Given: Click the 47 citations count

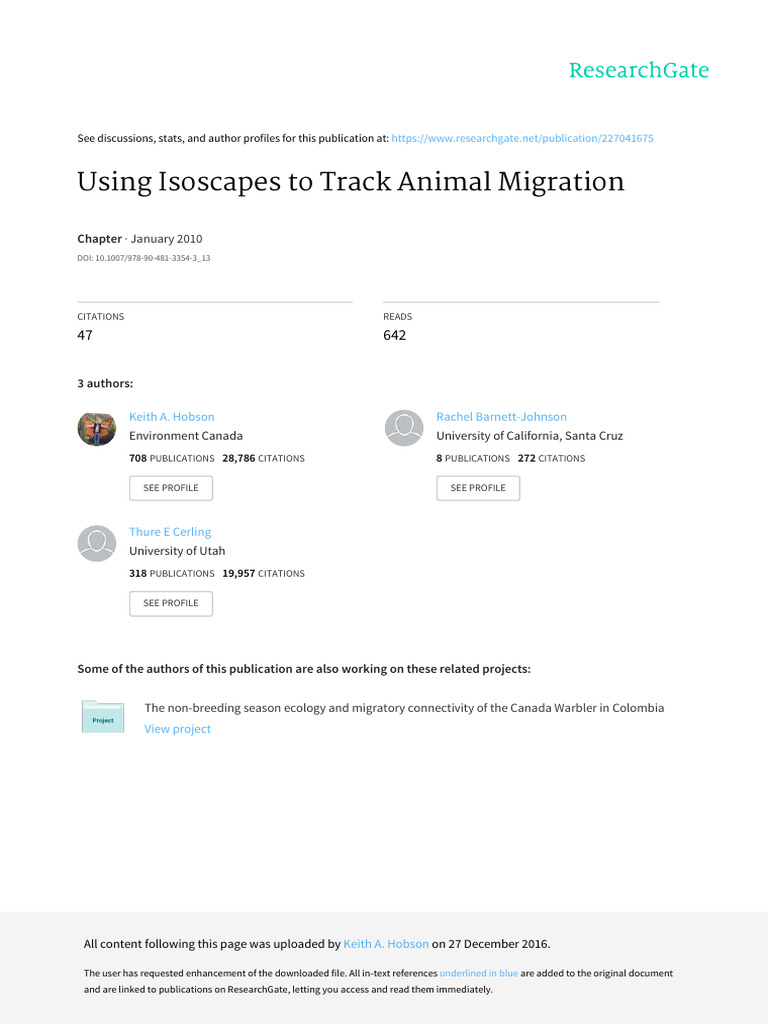Looking at the screenshot, I should click(85, 335).
